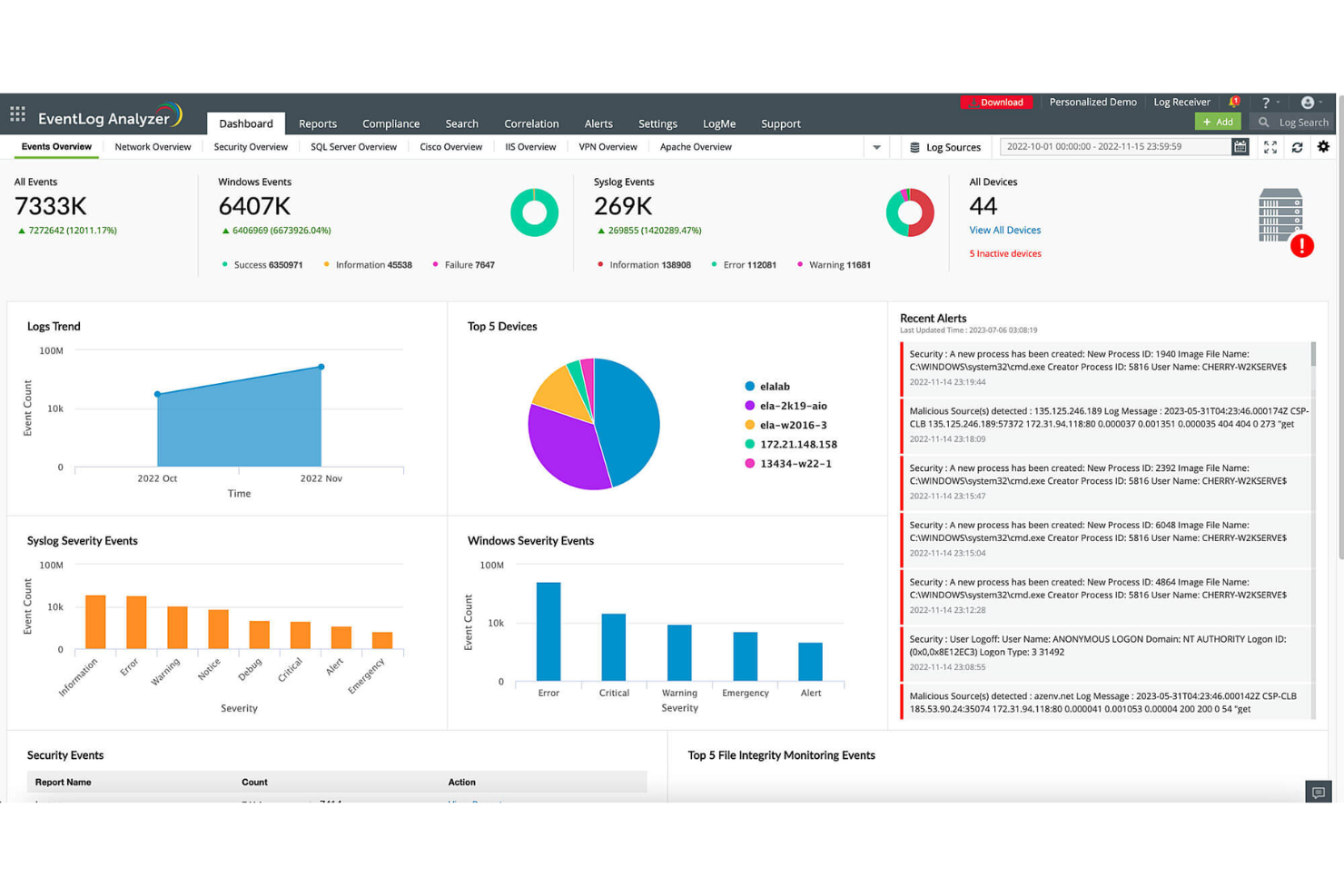Click the Log Sources database icon
The image size is (1344, 896).
tap(914, 146)
